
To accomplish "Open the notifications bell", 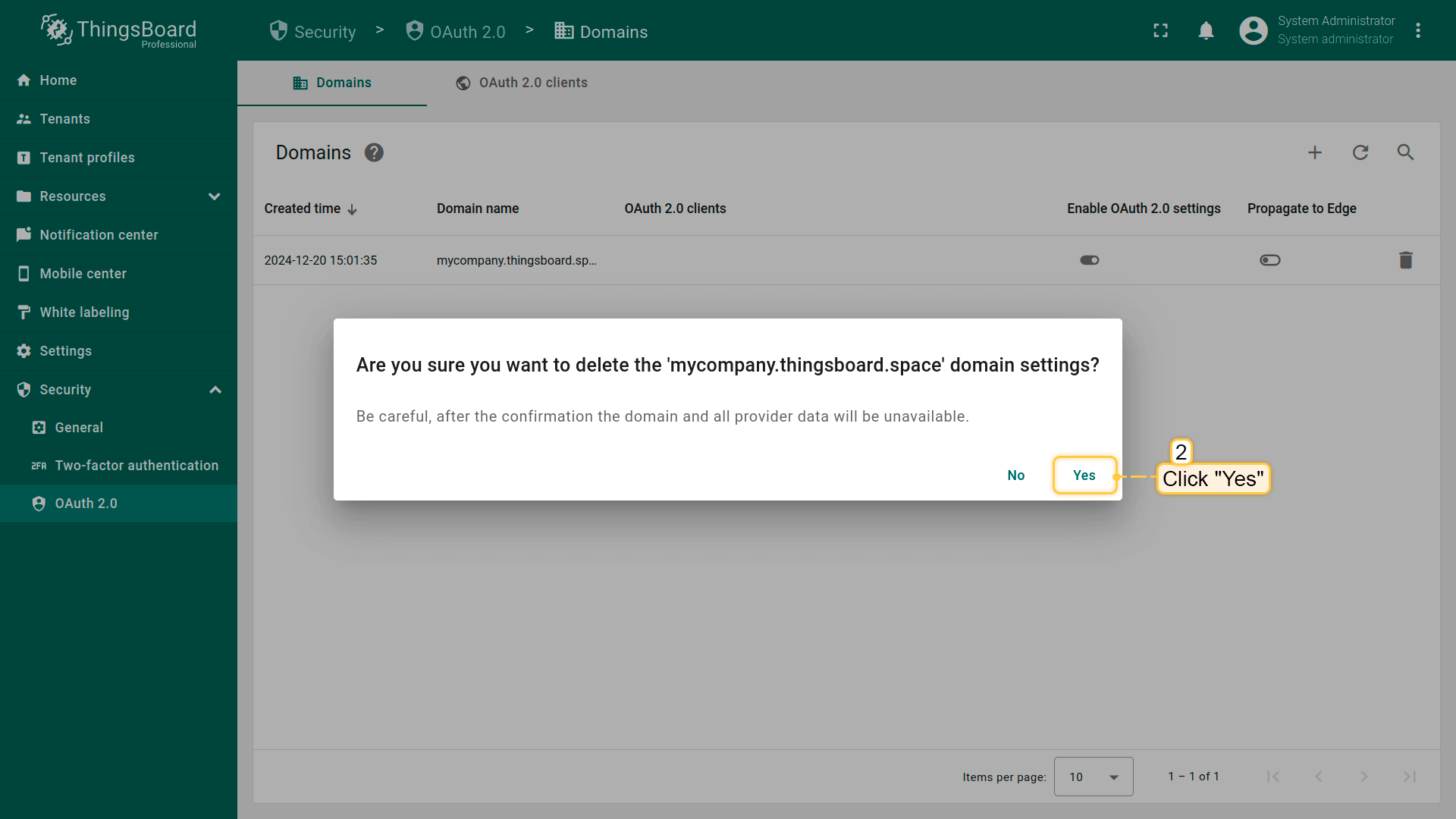I will click(1206, 31).
